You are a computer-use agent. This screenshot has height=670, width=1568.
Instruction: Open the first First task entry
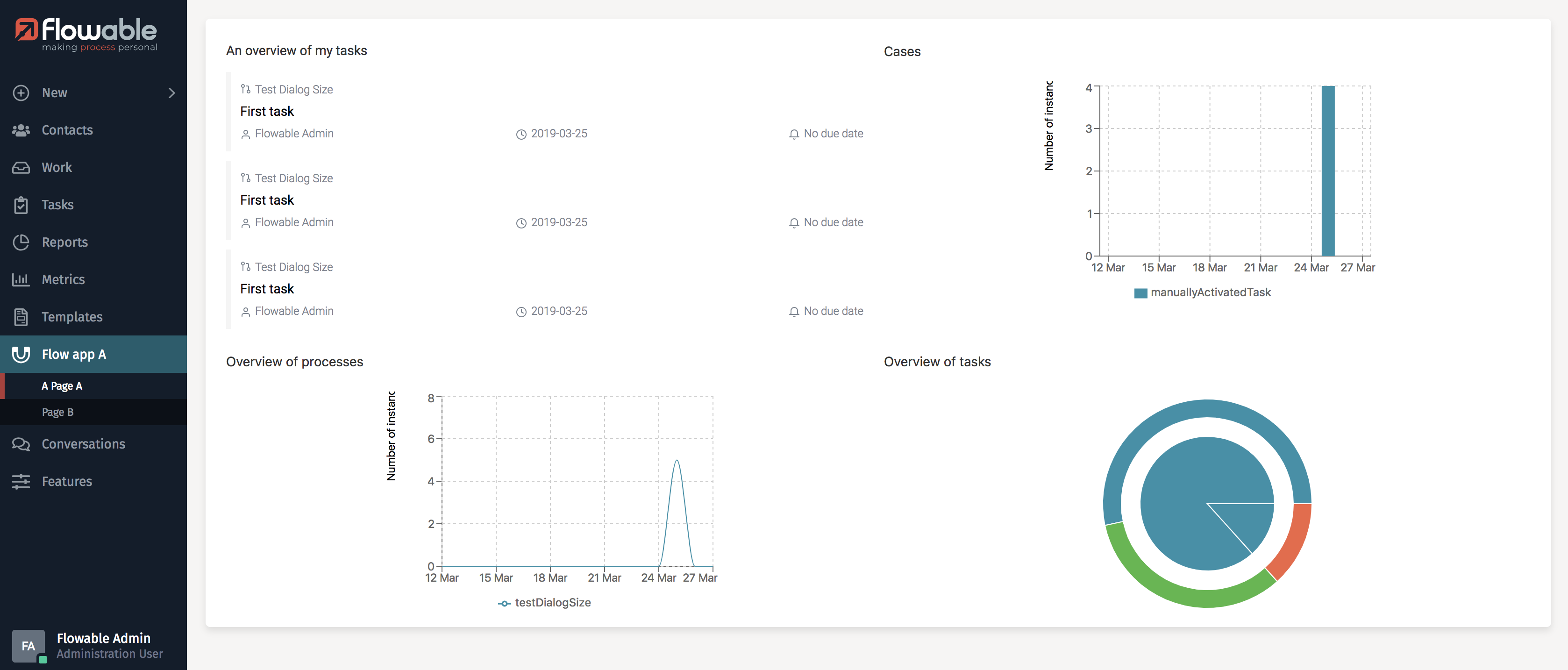(267, 111)
